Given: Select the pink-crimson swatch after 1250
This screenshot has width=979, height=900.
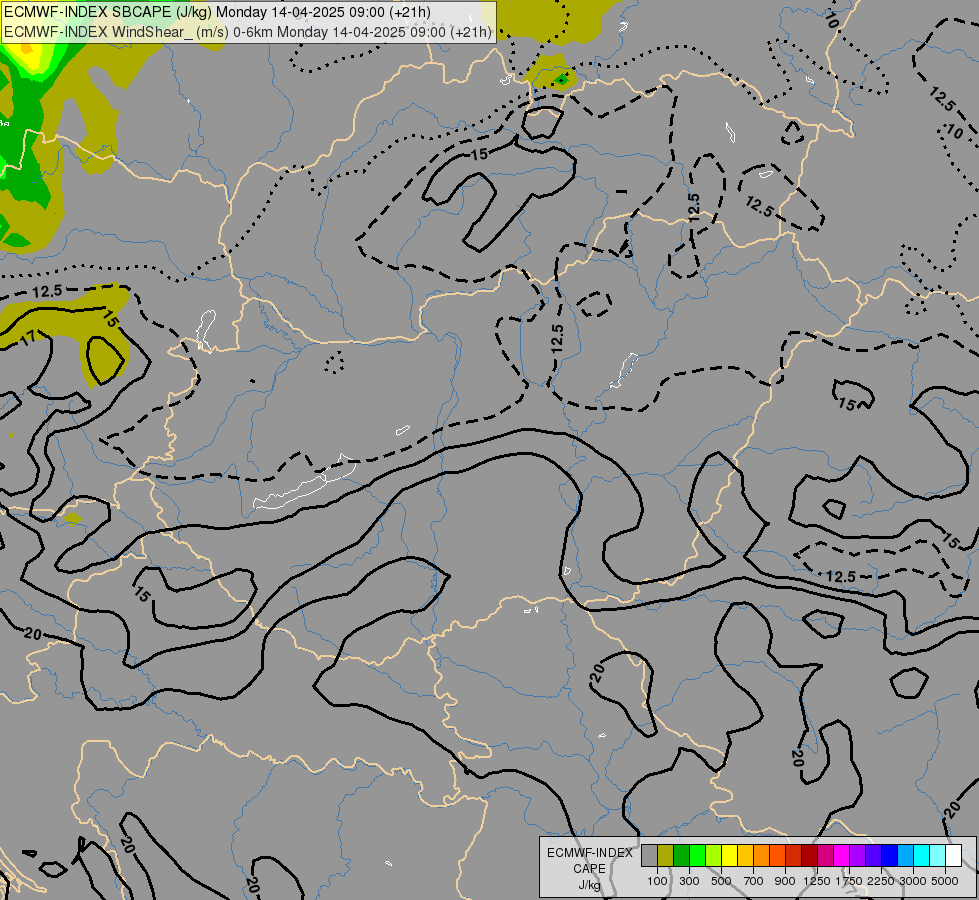Looking at the screenshot, I should 825,856.
